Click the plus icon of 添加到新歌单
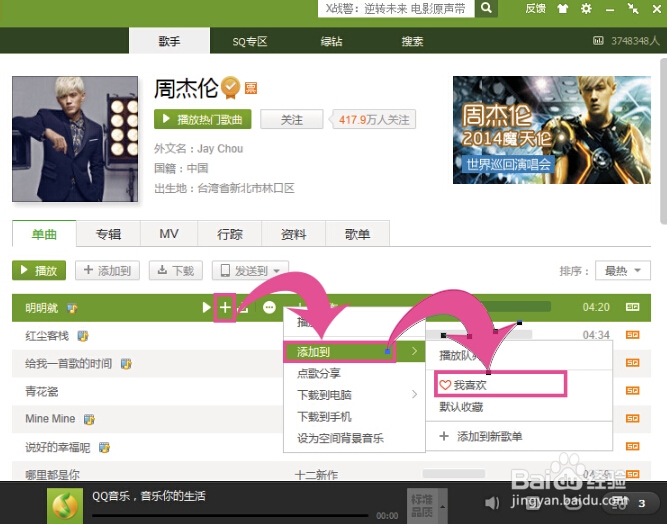The width and height of the screenshot is (667, 524). (x=444, y=436)
